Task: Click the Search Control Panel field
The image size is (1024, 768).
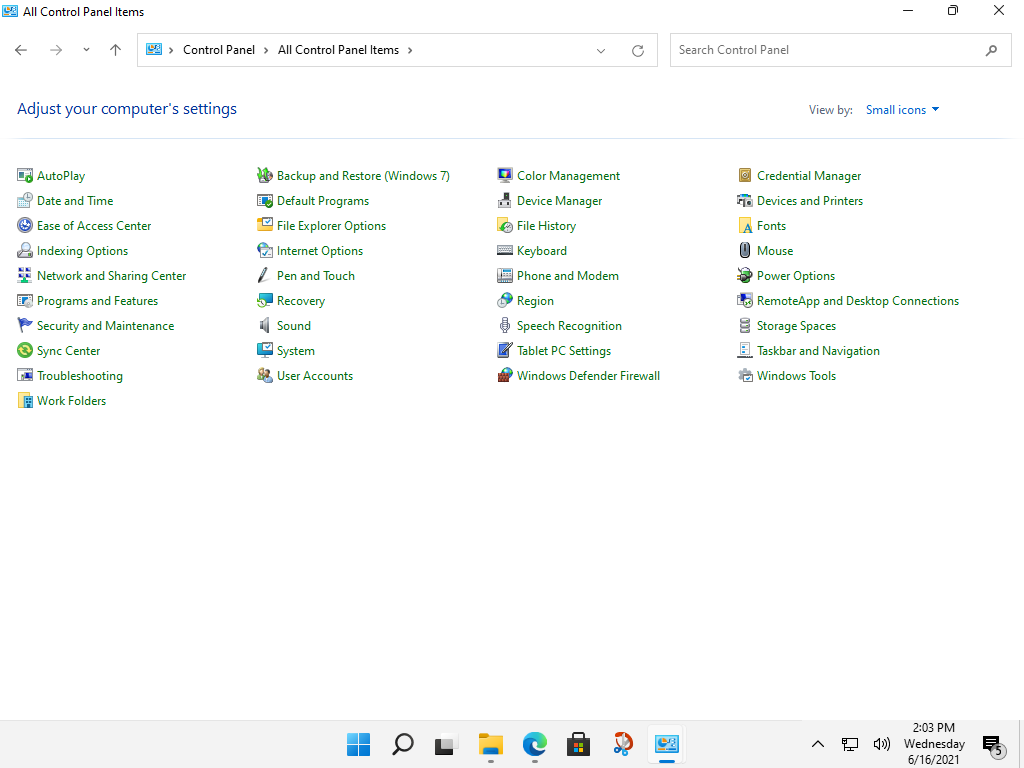Action: (840, 50)
